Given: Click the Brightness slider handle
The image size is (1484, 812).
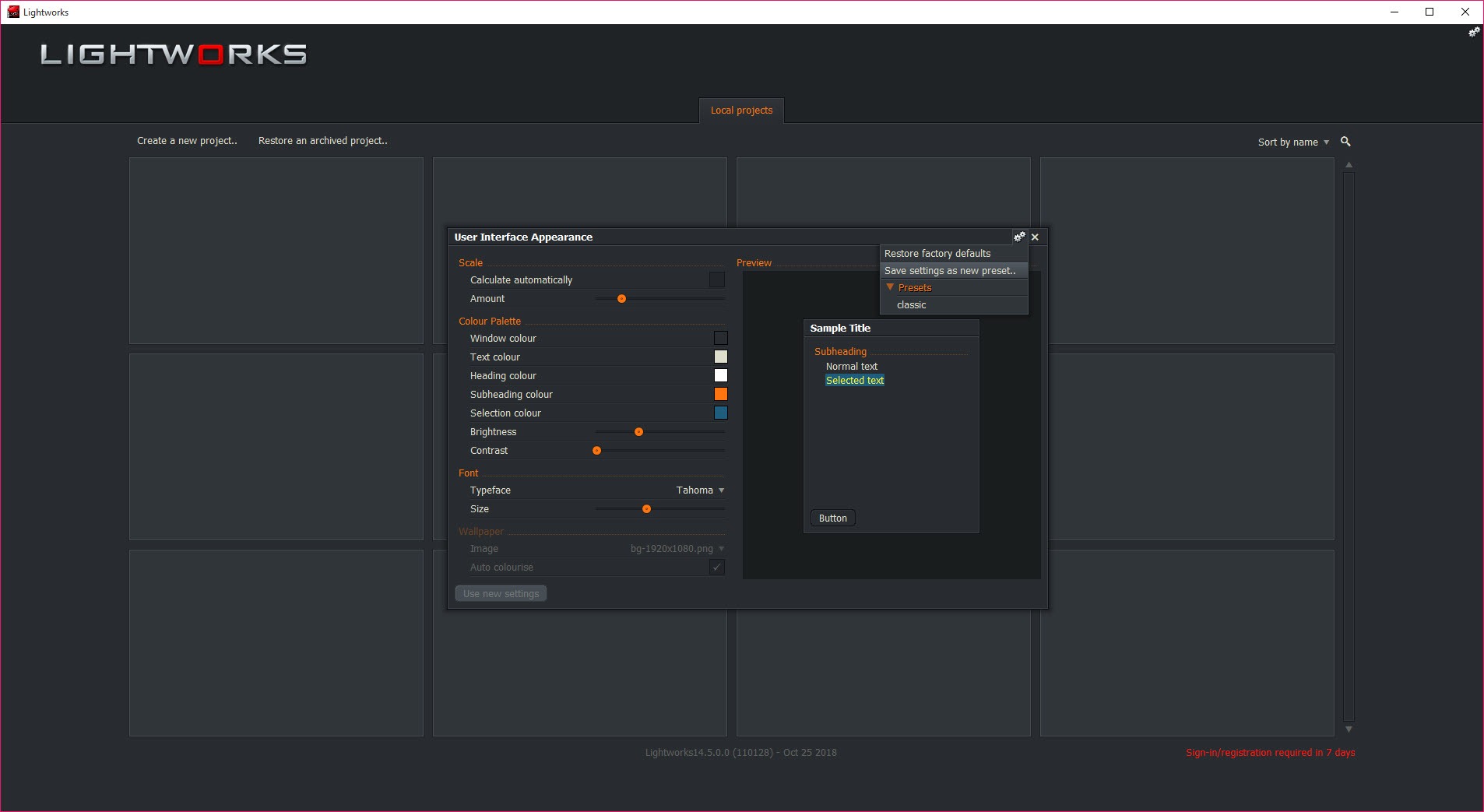Looking at the screenshot, I should [638, 431].
